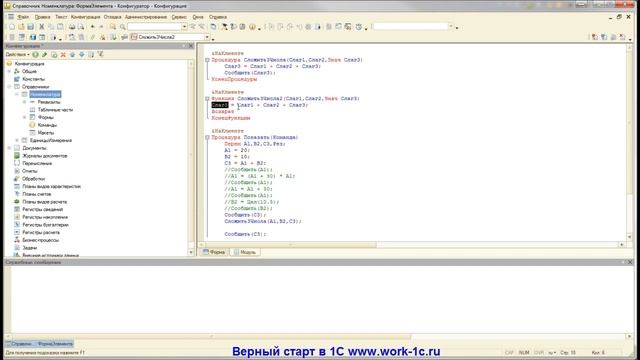Screen dimensions: 640x360
Task: Expand the Общие tree node
Action: [9, 71]
